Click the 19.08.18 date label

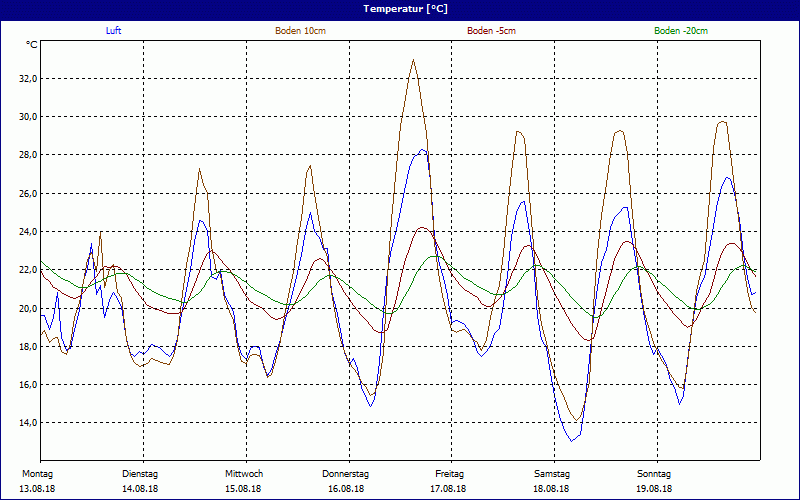tap(655, 489)
